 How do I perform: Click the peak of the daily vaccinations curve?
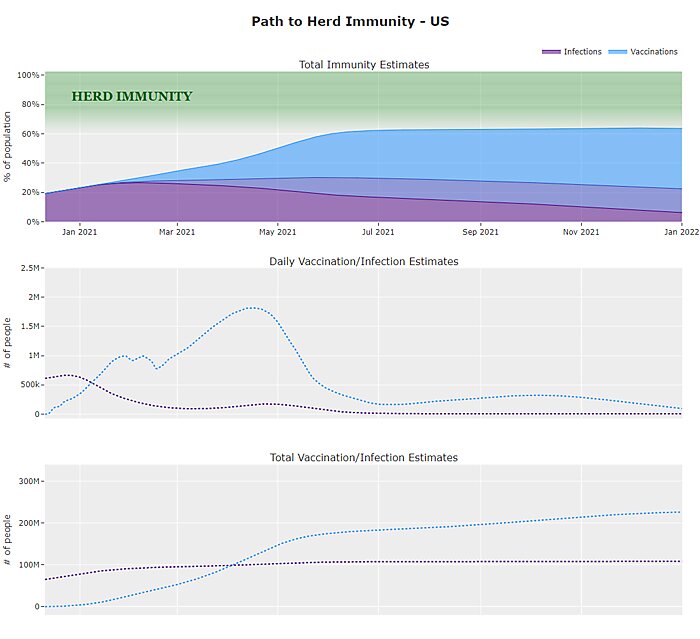[254, 308]
